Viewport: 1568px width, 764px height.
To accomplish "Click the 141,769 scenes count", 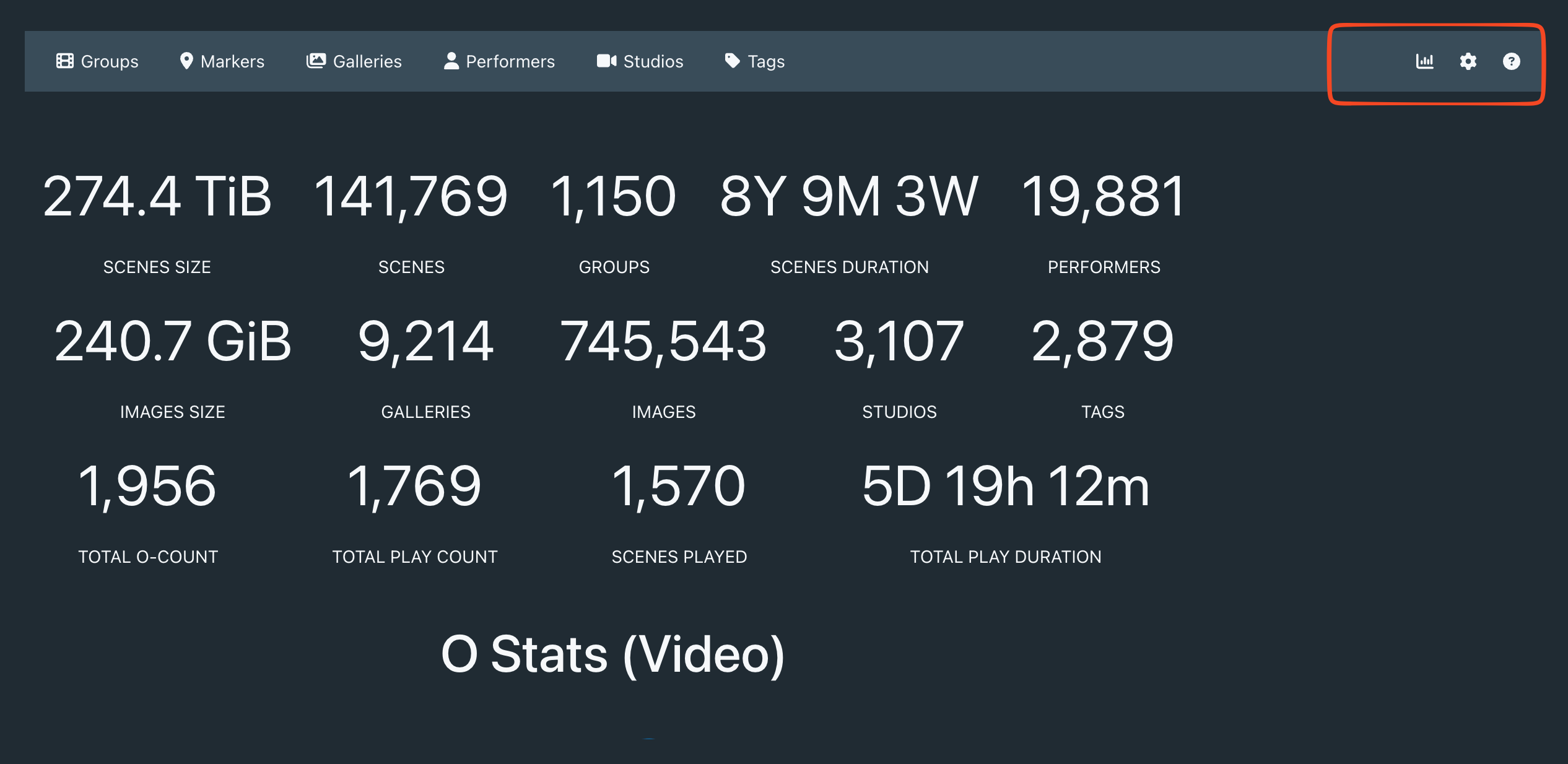I will point(411,196).
